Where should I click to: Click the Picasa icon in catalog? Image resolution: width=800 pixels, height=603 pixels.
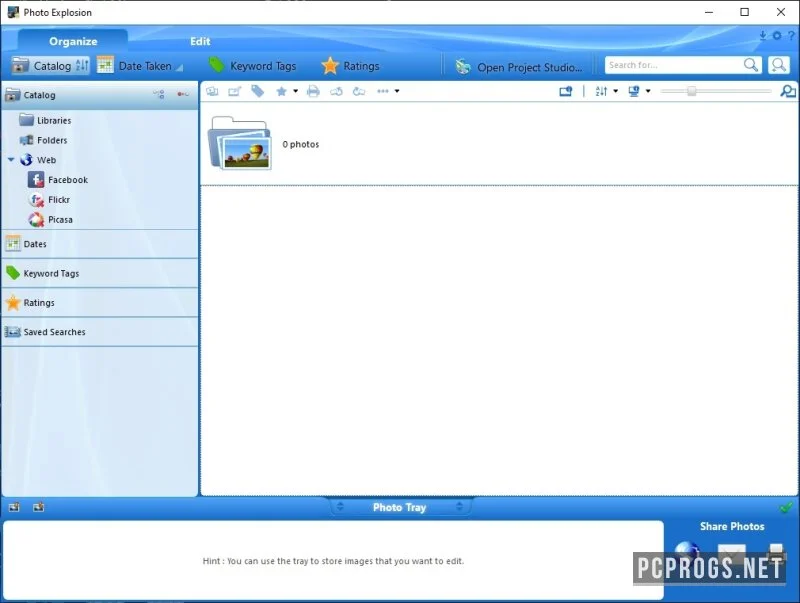click(36, 220)
